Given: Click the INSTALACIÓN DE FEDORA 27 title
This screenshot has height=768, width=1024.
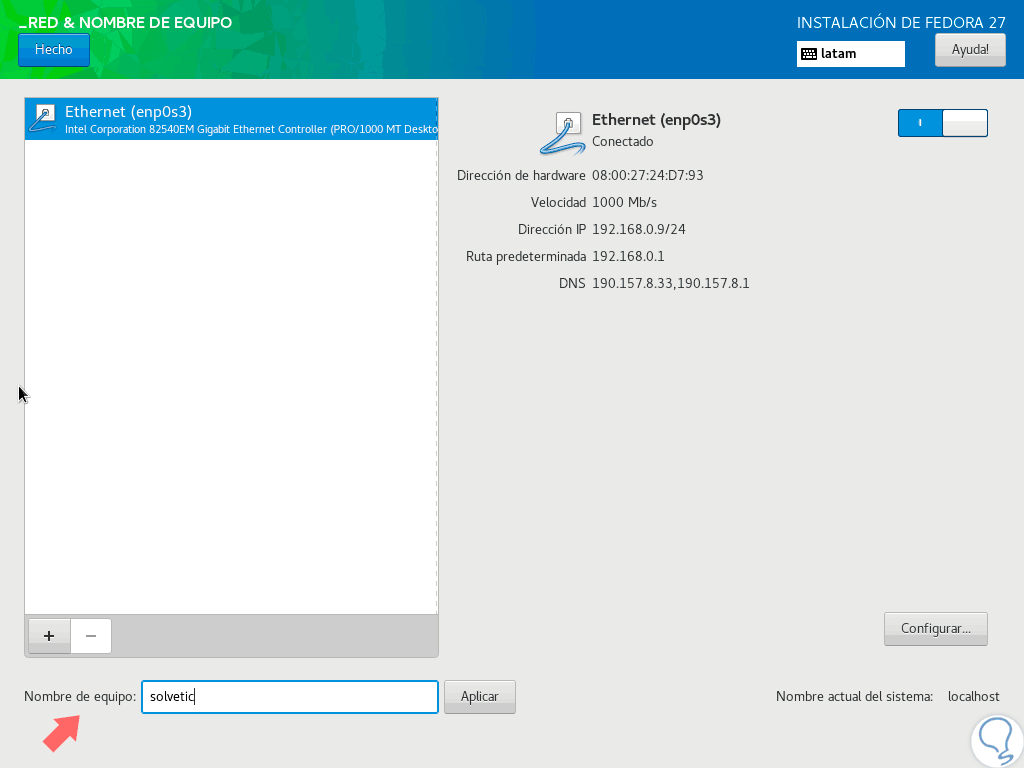Looking at the screenshot, I should coord(901,23).
